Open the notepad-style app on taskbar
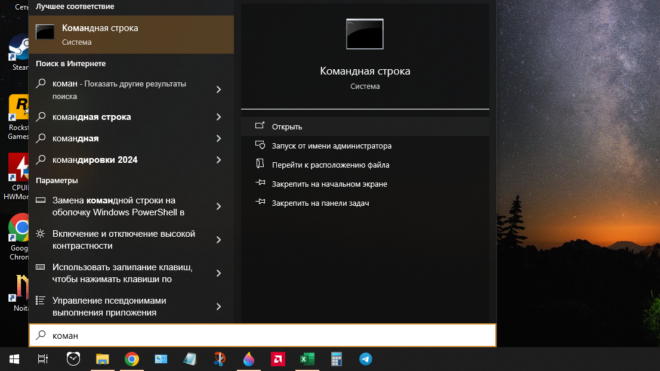Viewport: 660px width, 371px height. point(190,359)
